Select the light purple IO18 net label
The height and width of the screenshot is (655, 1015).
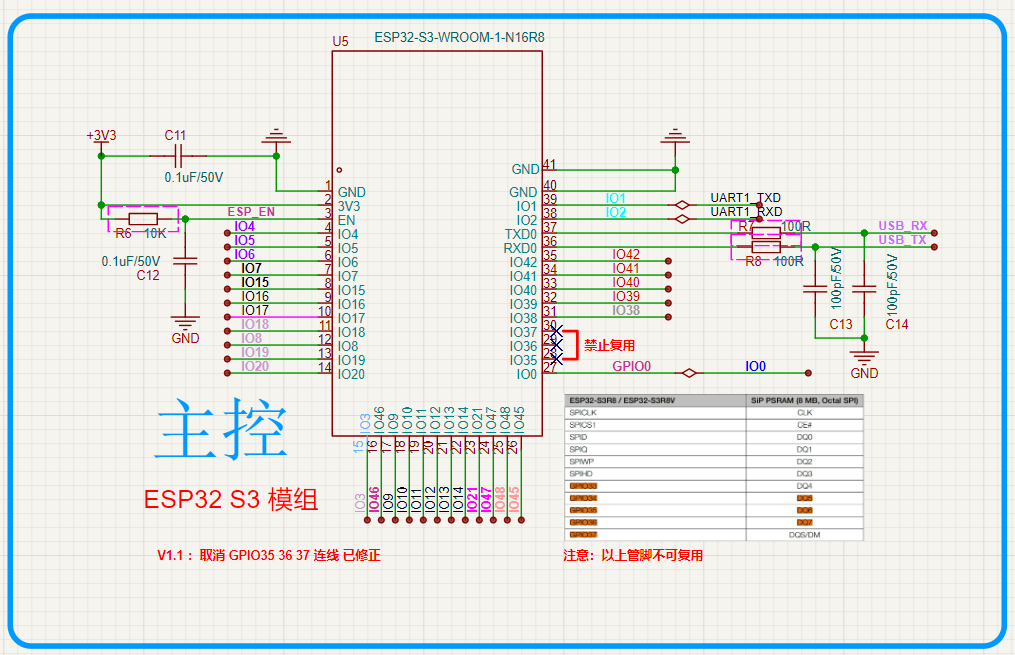255,324
